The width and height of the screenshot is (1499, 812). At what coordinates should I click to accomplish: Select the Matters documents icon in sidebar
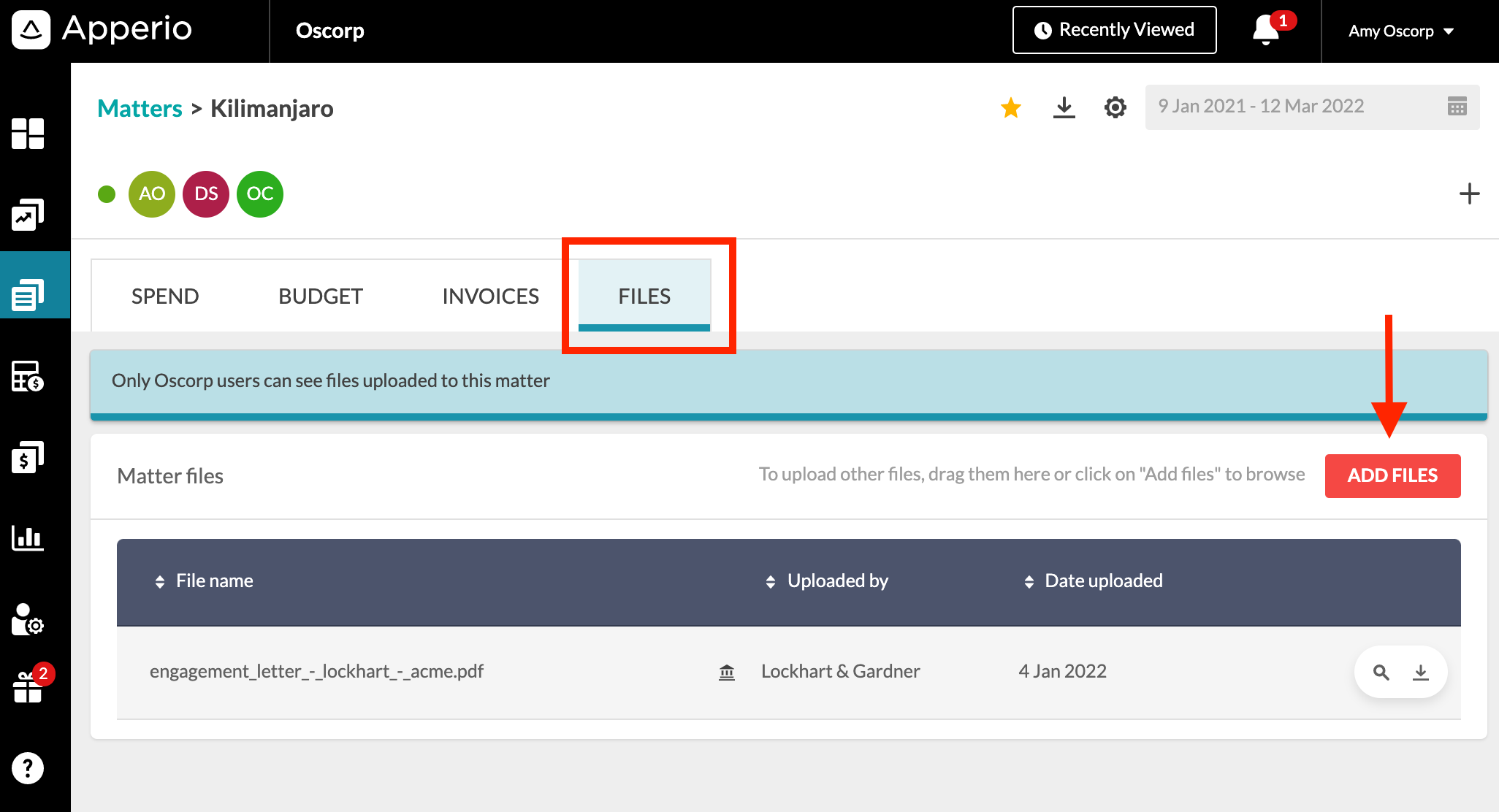click(28, 294)
